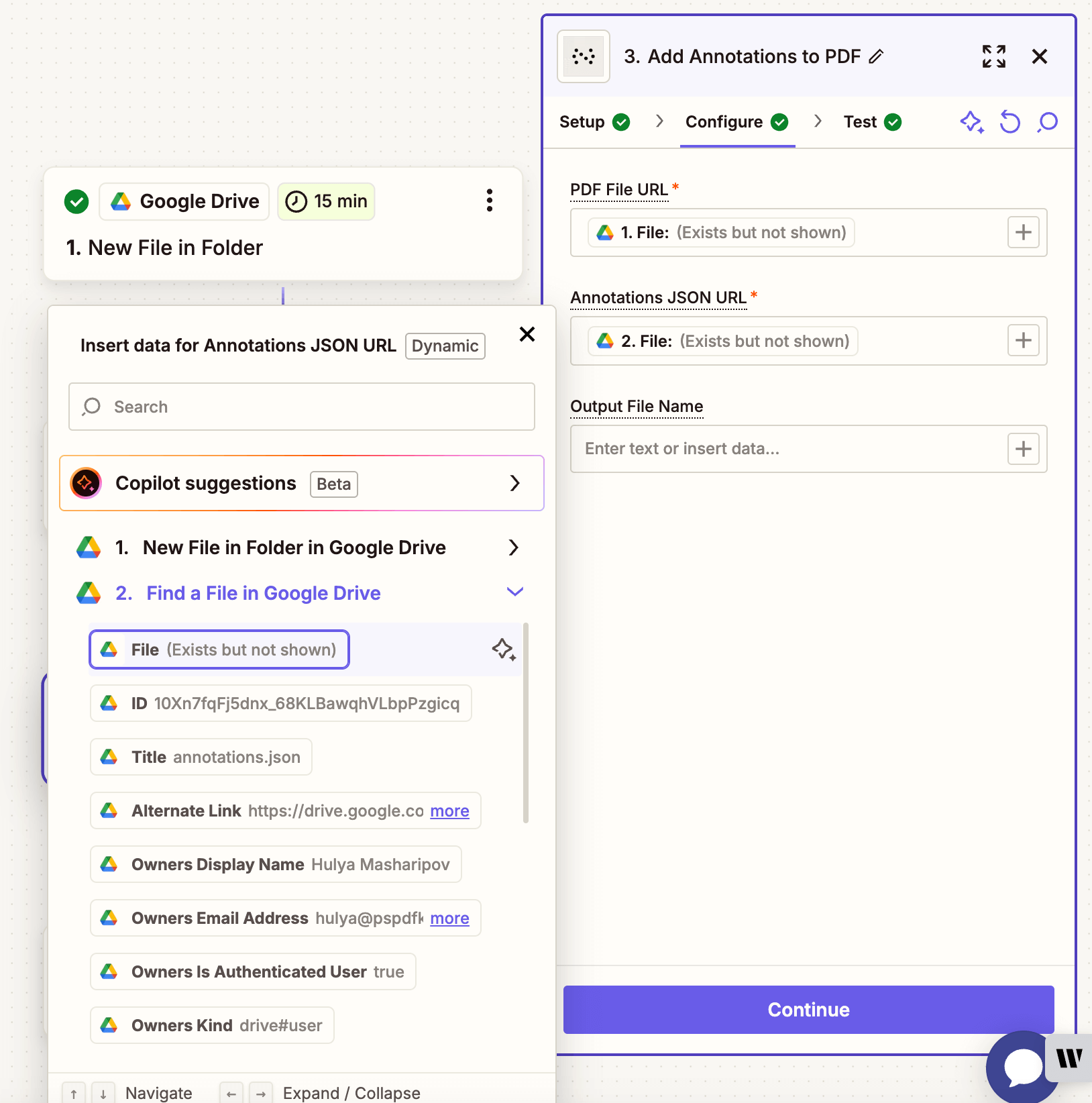Viewport: 1092px width, 1103px height.
Task: Open the search icon in the step panel
Action: pos(1047,122)
